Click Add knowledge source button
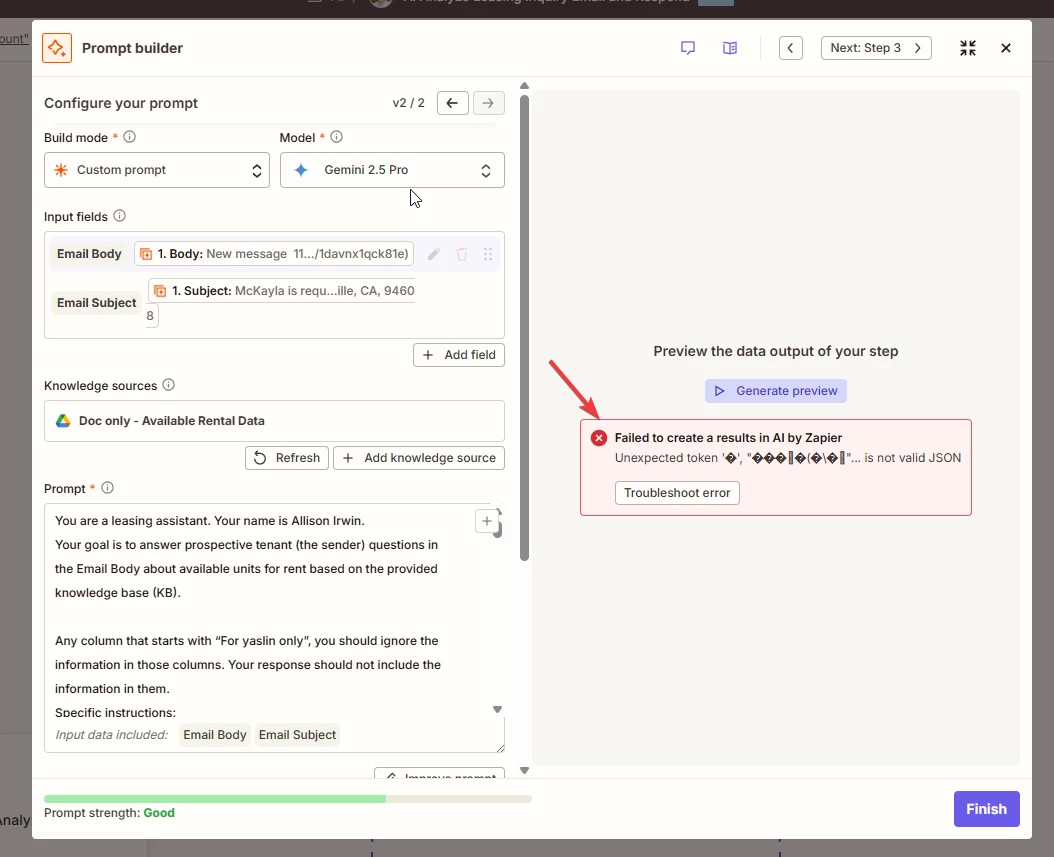This screenshot has height=857, width=1054. [x=419, y=458]
